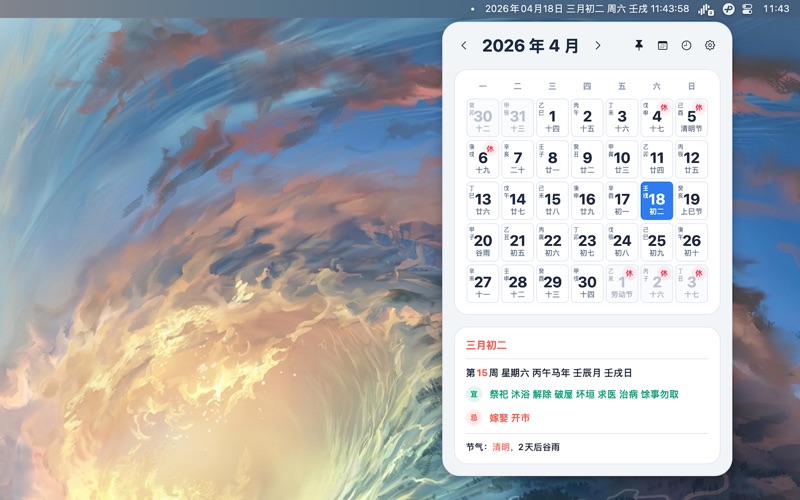The image size is (800, 500).
Task: Select April 9 in the calendar
Action: point(587,159)
